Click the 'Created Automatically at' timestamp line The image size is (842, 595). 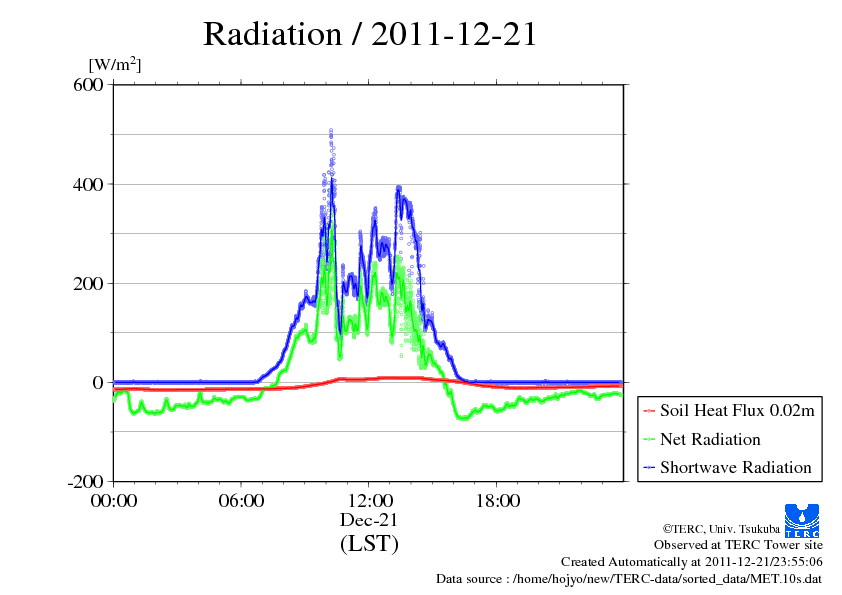click(692, 562)
